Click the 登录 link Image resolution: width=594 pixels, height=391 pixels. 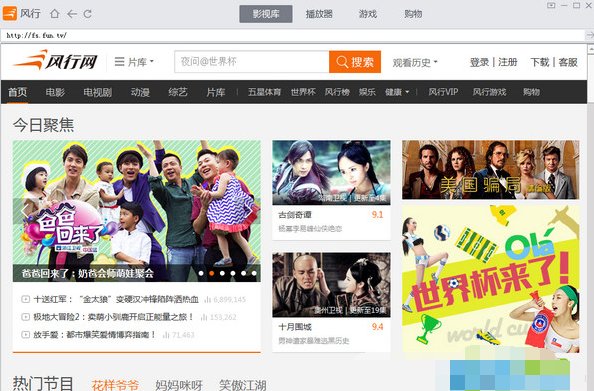pyautogui.click(x=480, y=62)
